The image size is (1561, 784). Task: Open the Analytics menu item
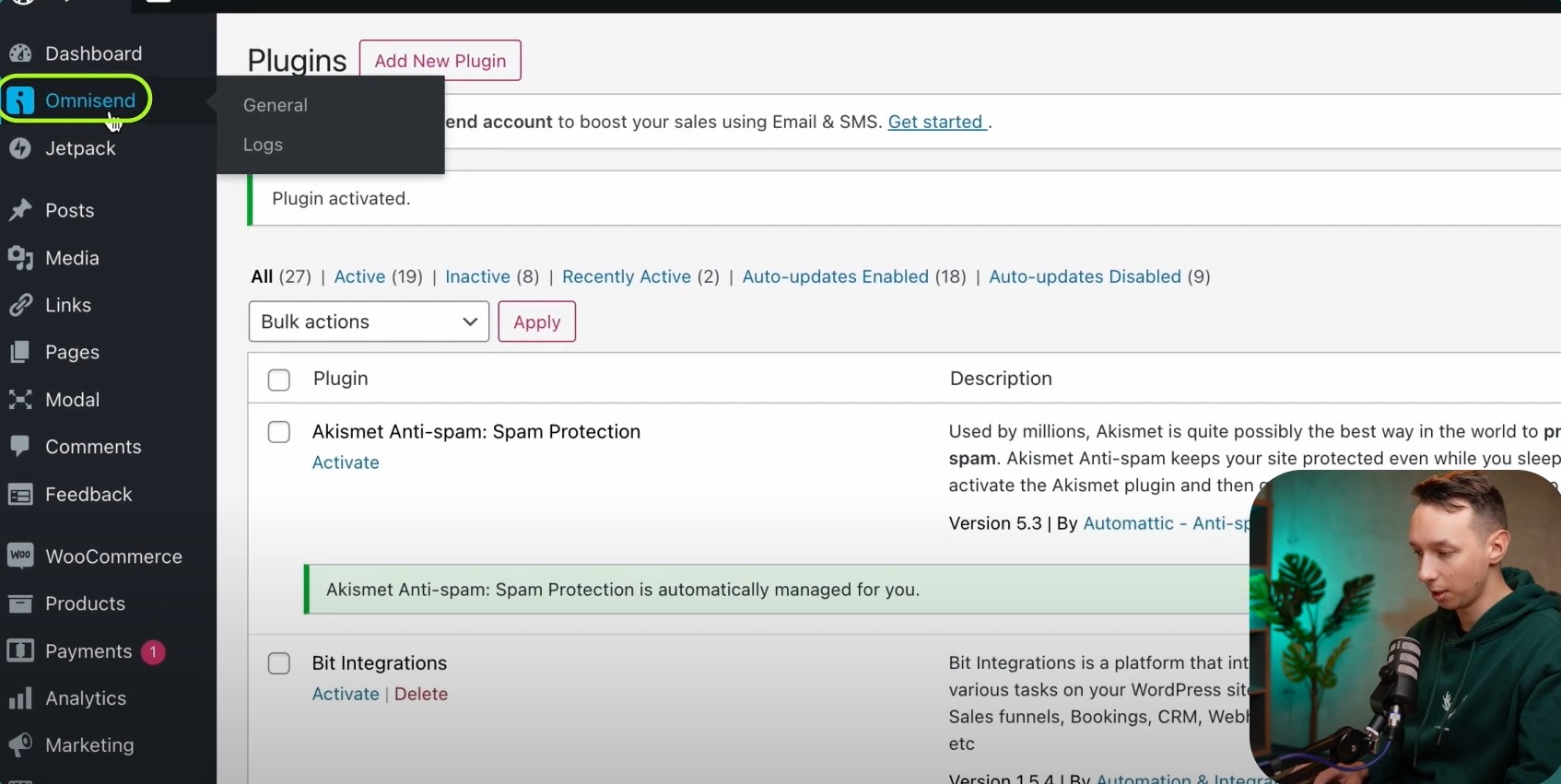click(86, 698)
